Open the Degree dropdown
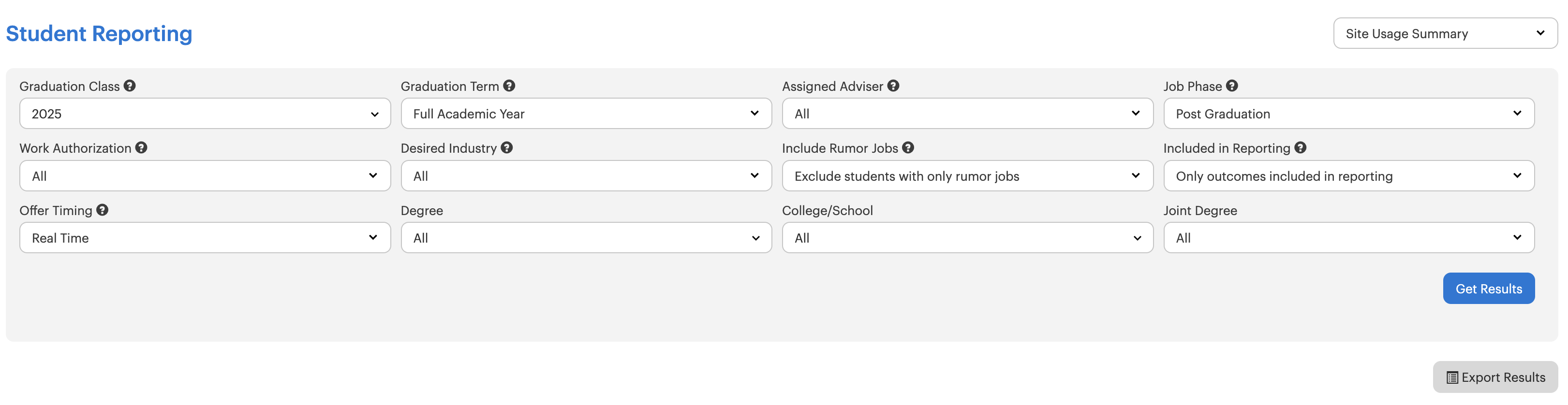This screenshot has width=1568, height=405. [x=586, y=238]
